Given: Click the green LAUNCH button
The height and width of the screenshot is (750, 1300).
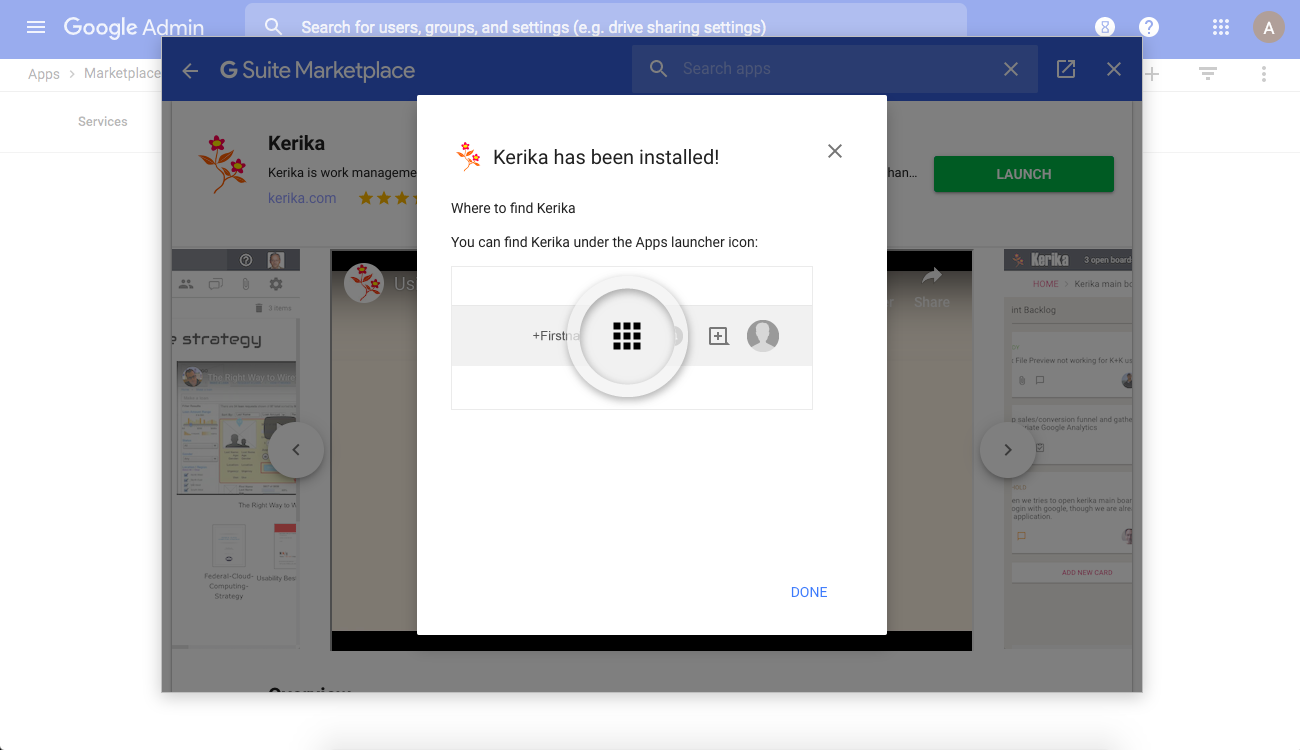Looking at the screenshot, I should point(1023,174).
